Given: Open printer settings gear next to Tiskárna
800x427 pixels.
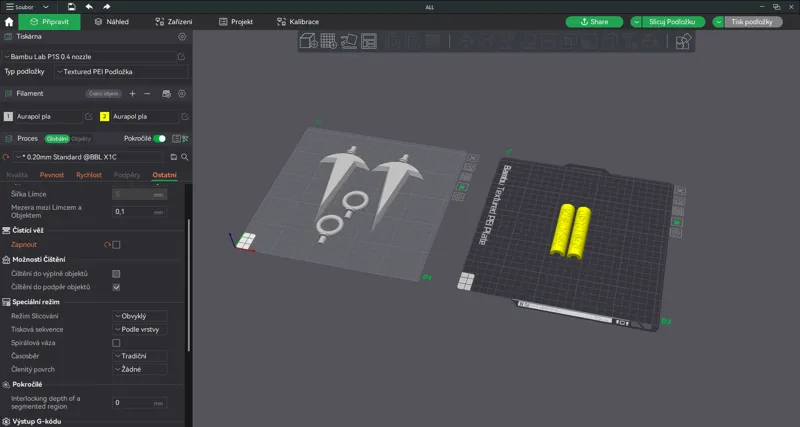Looking at the screenshot, I should [x=182, y=37].
